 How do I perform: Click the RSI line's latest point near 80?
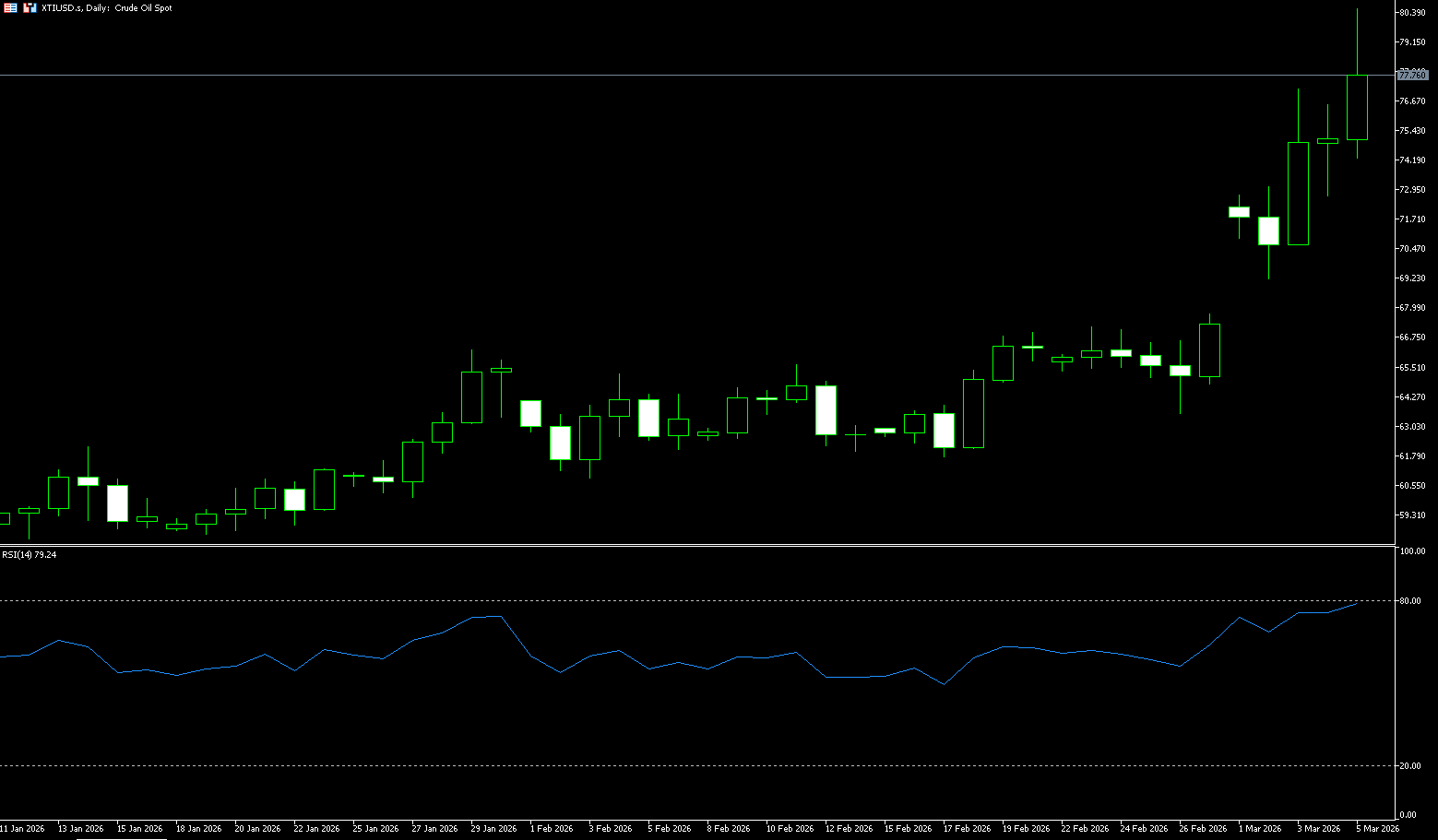tap(1356, 603)
